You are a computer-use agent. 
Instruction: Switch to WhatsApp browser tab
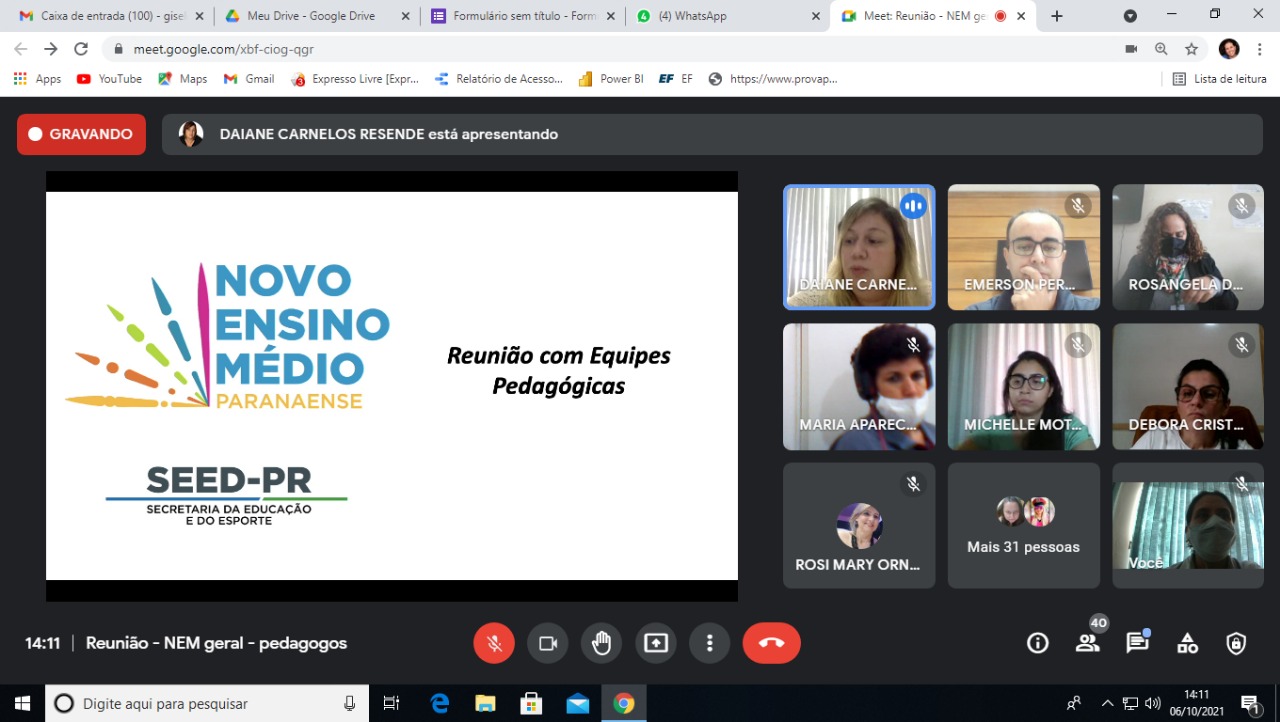[726, 16]
